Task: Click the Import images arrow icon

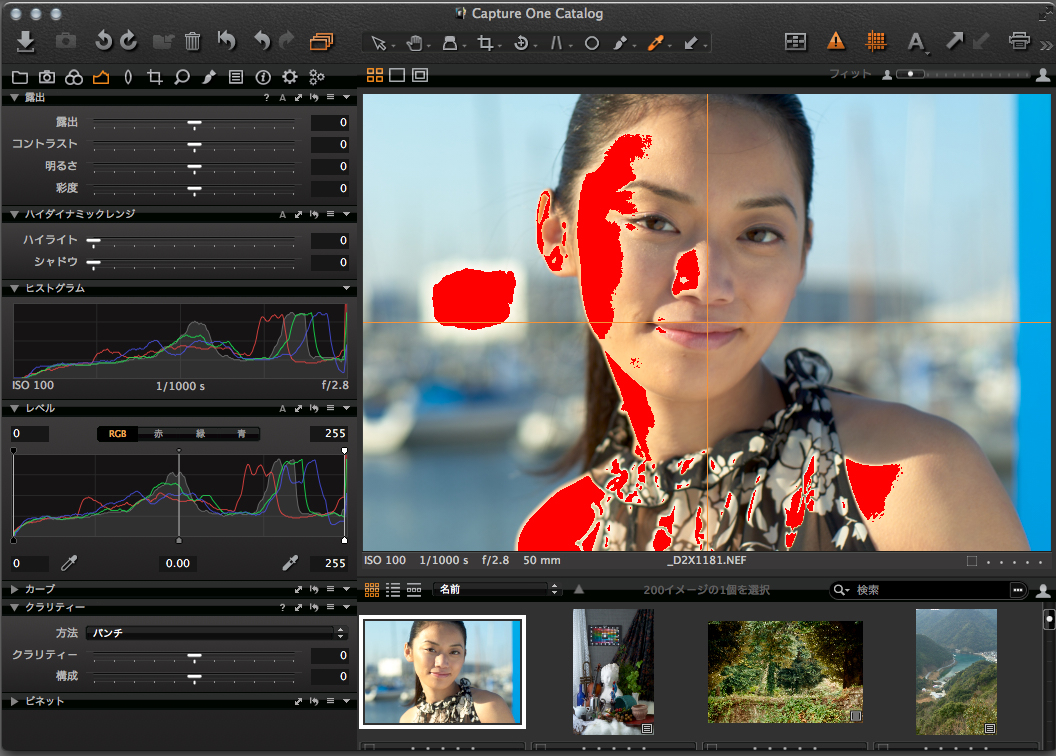Action: tap(26, 41)
